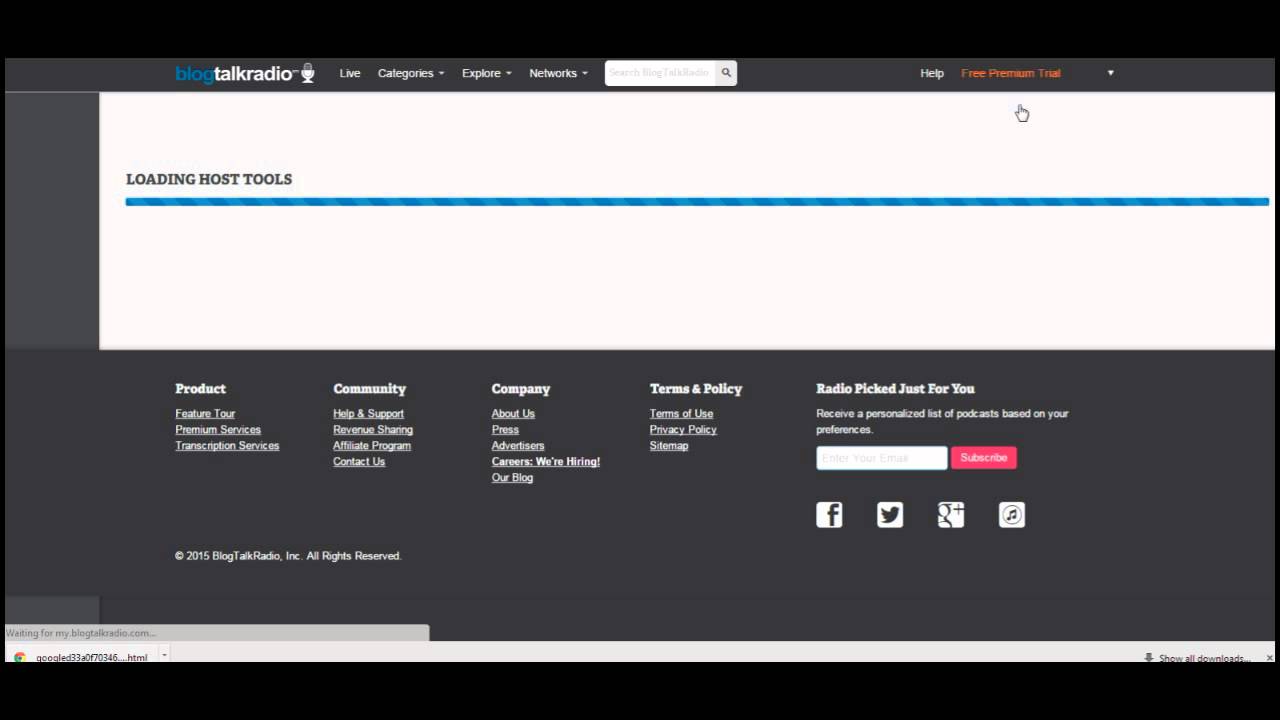
Task: Open the Sitemap link
Action: point(669,446)
